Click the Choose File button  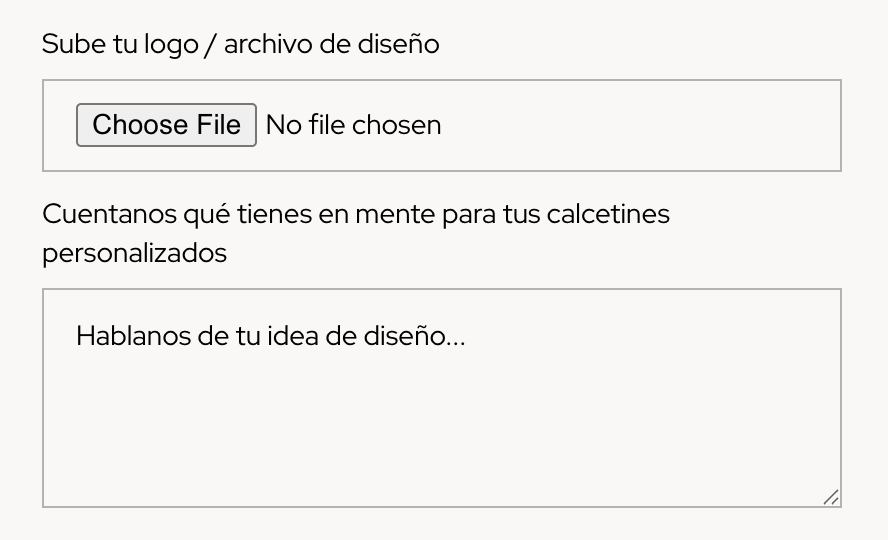[166, 125]
